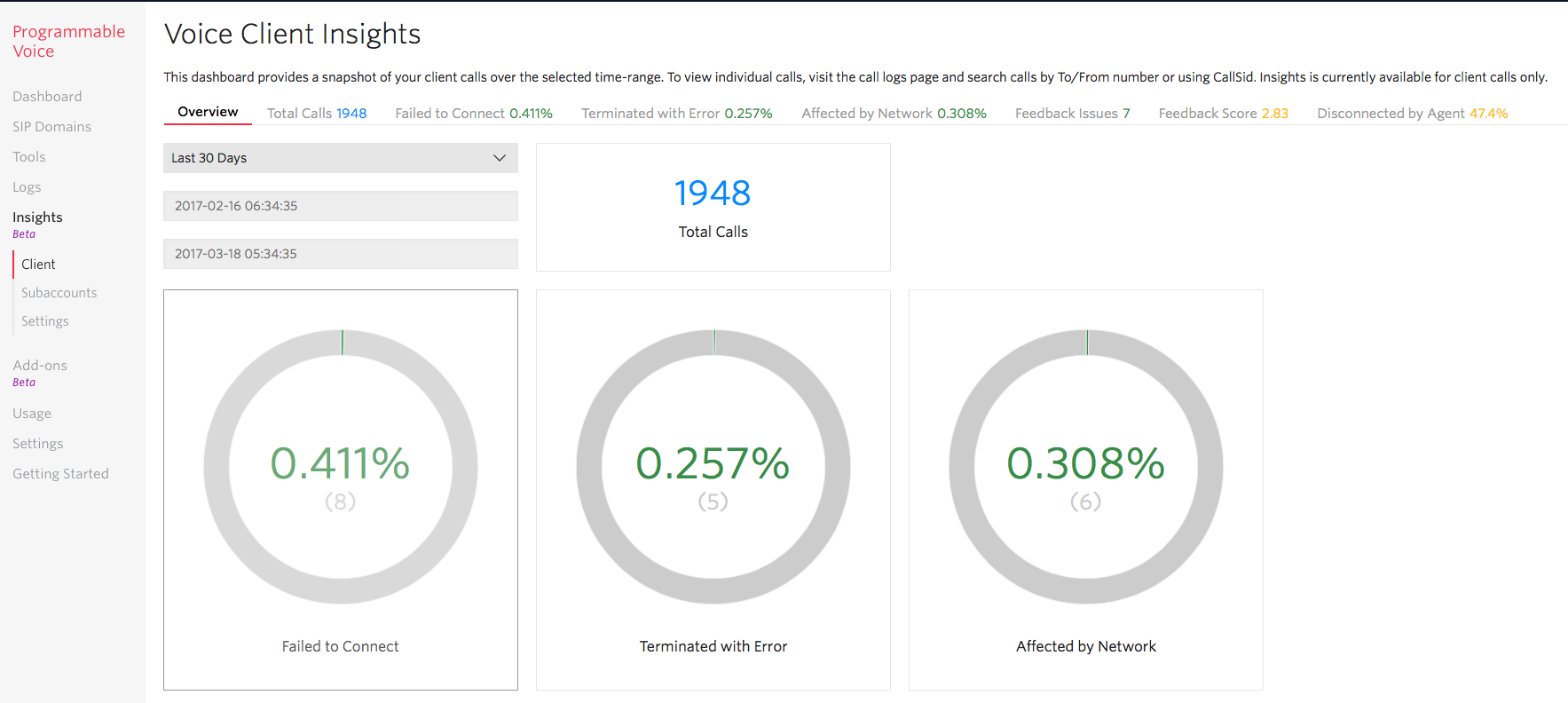This screenshot has height=703, width=1568.
Task: Open SIP Domains section
Action: click(x=51, y=126)
